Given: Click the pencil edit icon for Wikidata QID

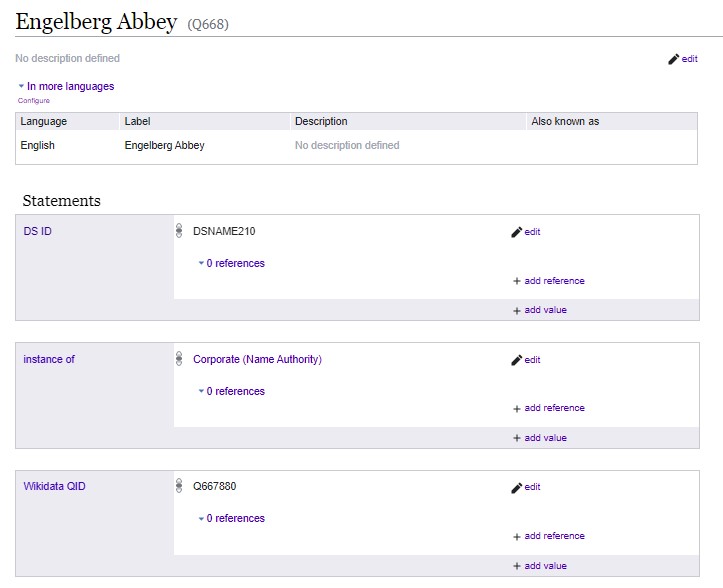Looking at the screenshot, I should tap(516, 487).
